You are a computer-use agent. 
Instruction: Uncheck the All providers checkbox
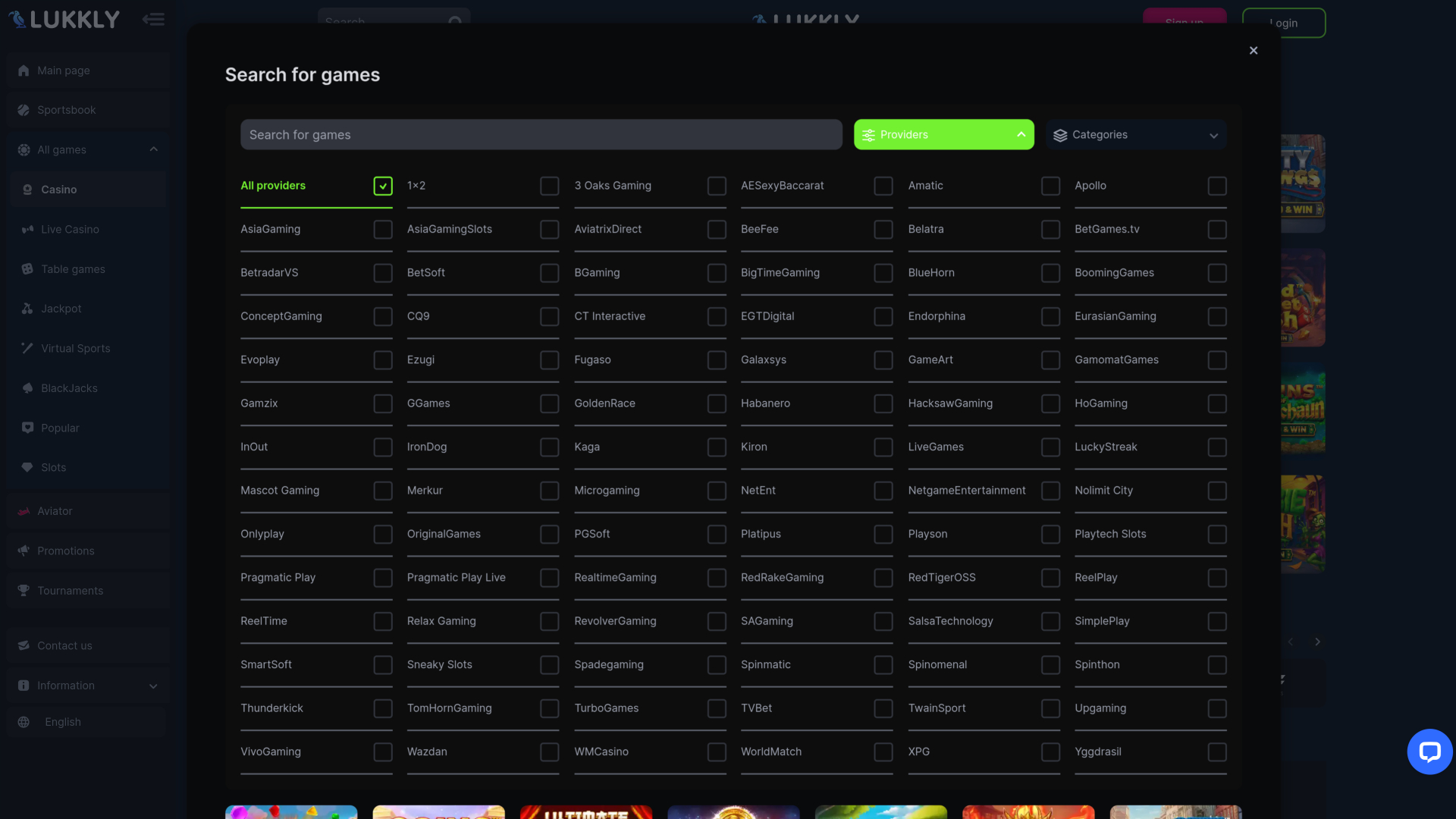pos(382,186)
